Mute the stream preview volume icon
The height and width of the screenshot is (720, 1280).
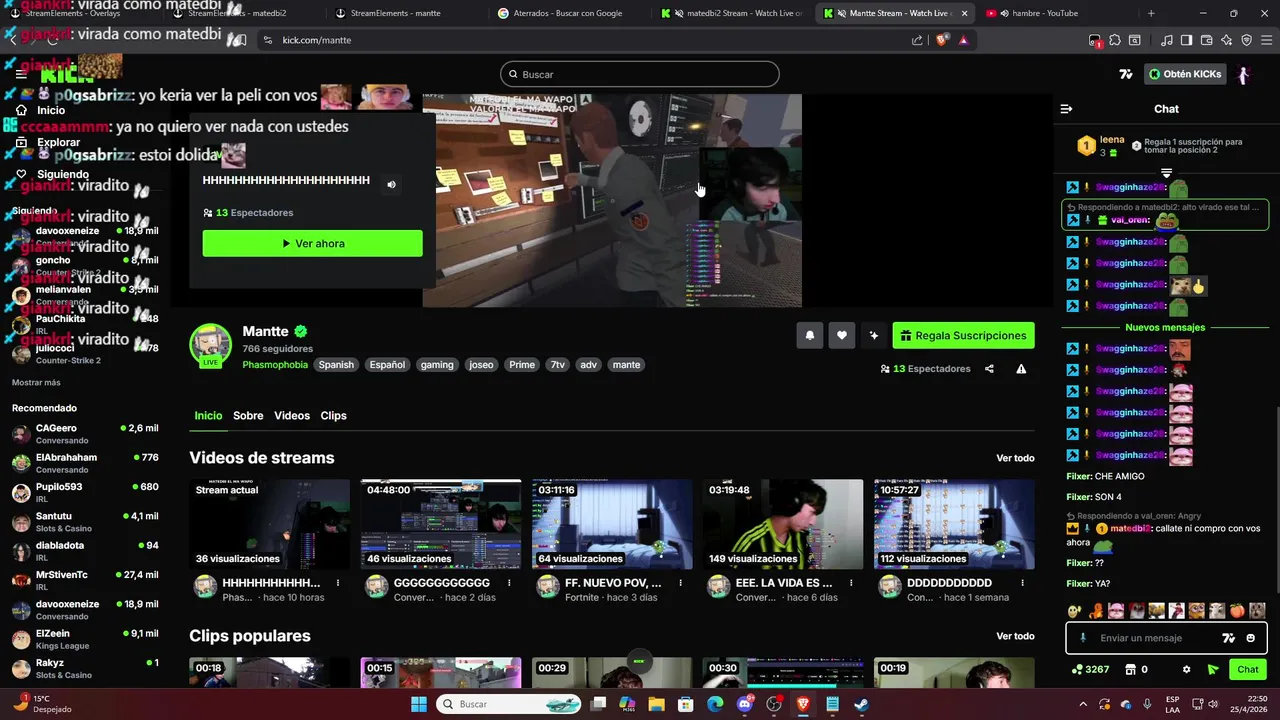tap(391, 184)
